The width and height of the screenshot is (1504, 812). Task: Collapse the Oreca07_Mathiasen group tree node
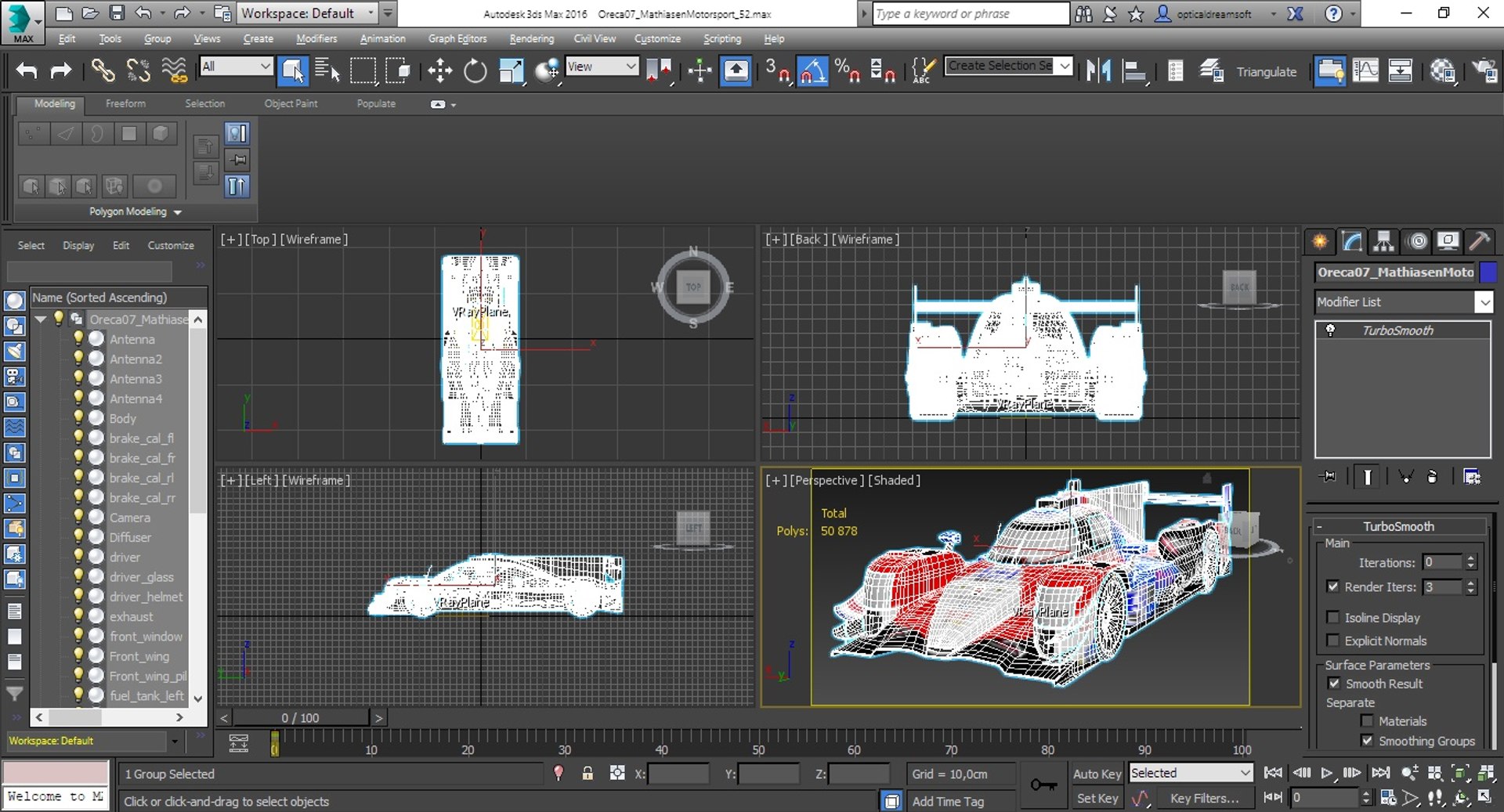tap(40, 319)
